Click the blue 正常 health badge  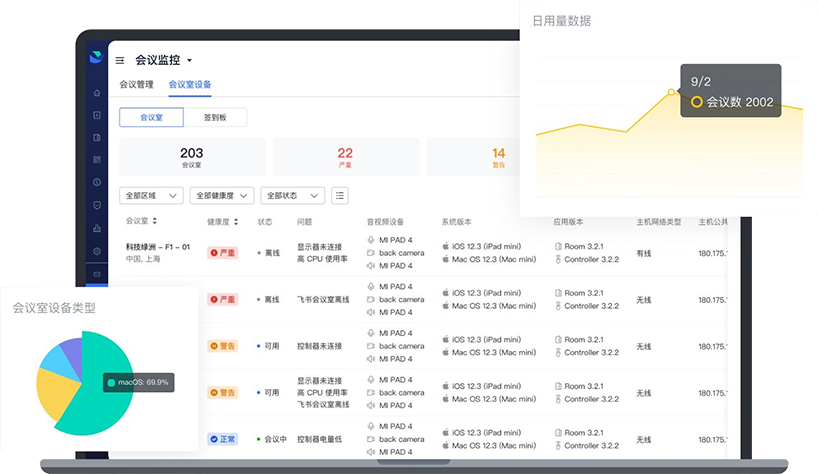point(222,439)
